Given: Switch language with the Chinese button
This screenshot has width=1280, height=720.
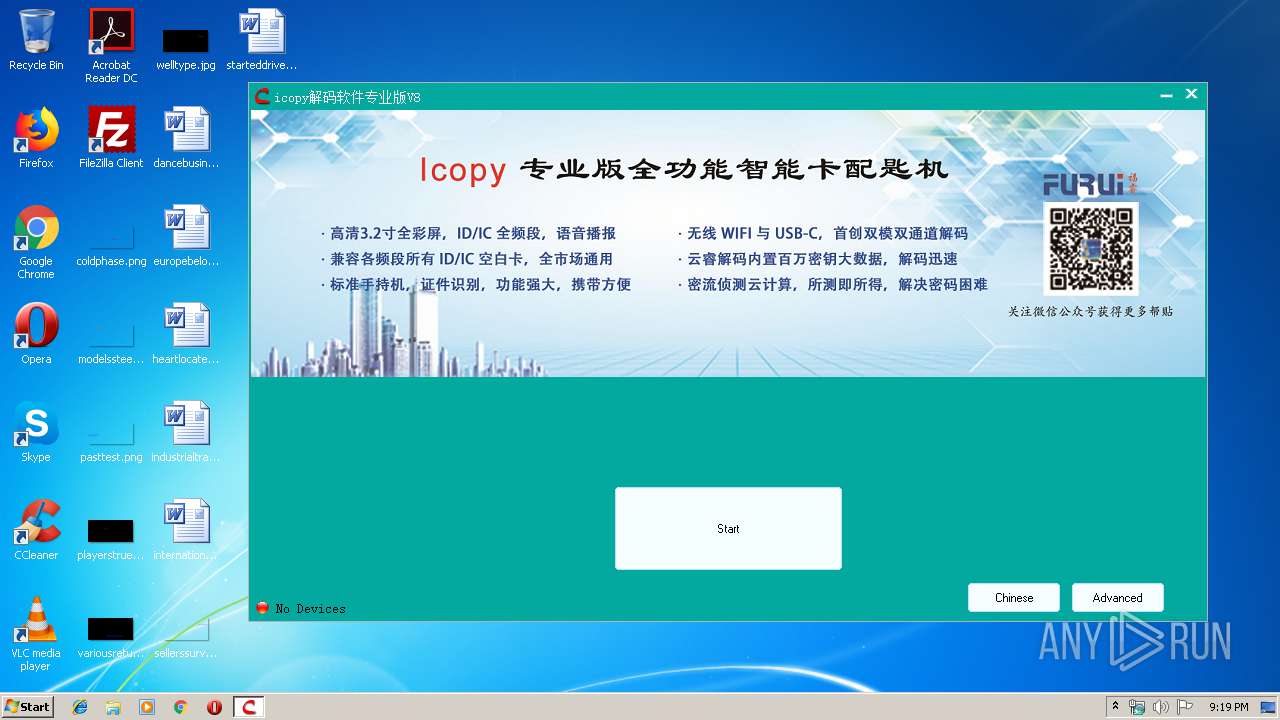Looking at the screenshot, I should coord(1014,597).
